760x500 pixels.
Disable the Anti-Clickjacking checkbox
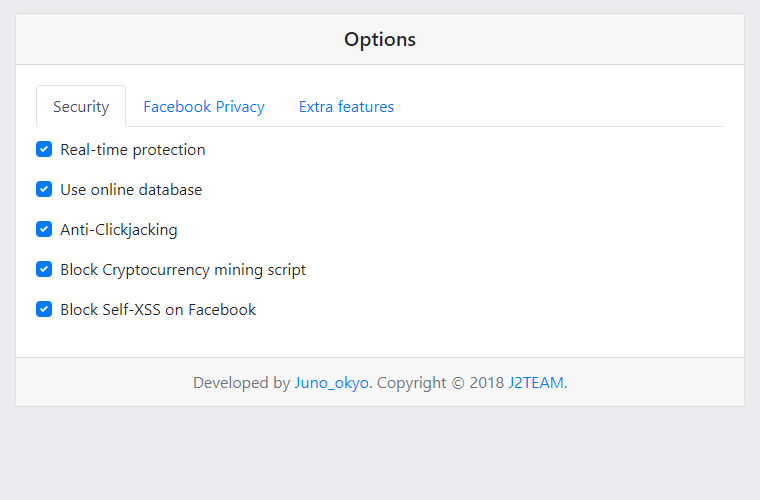(x=44, y=229)
